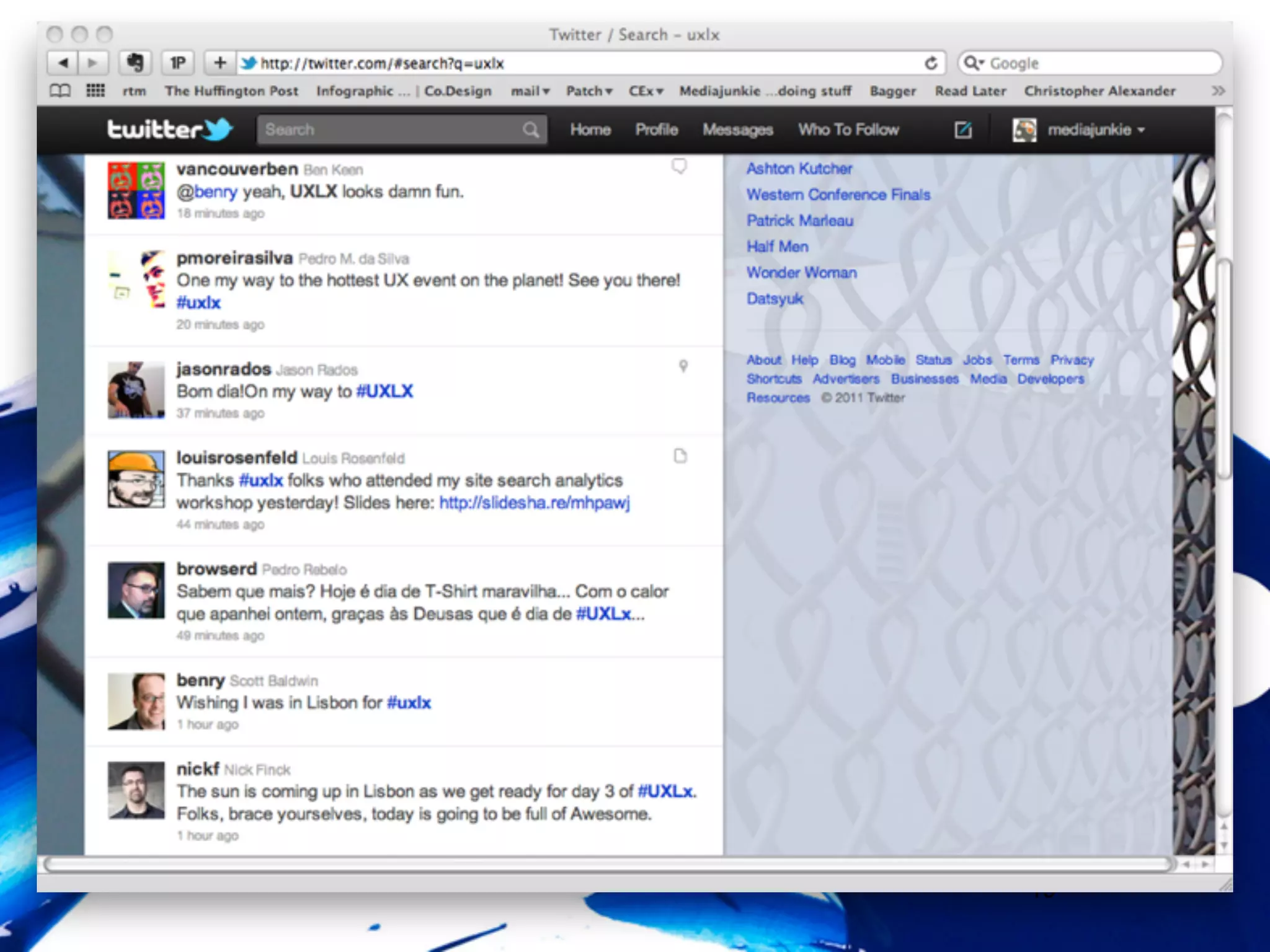Open the slidesha.re/mhpawj link

[x=534, y=503]
